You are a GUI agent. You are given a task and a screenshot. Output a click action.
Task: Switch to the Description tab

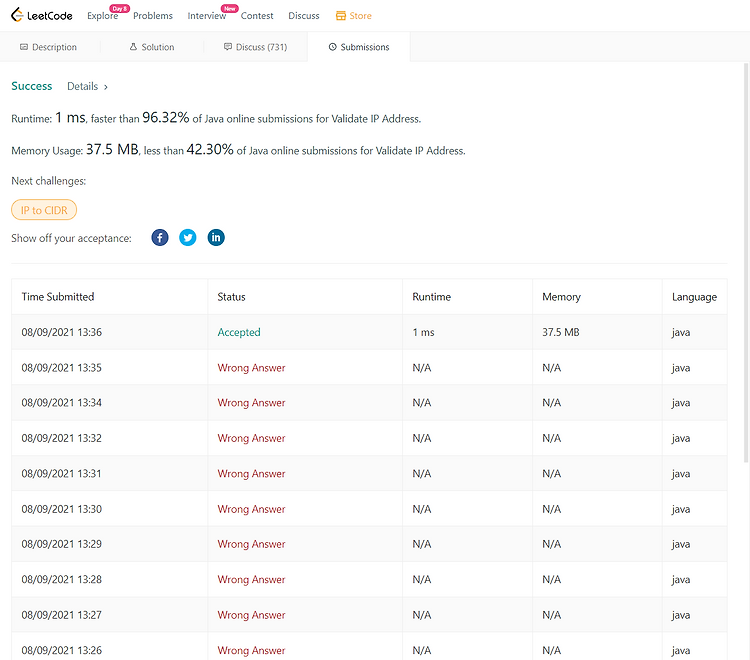point(48,47)
